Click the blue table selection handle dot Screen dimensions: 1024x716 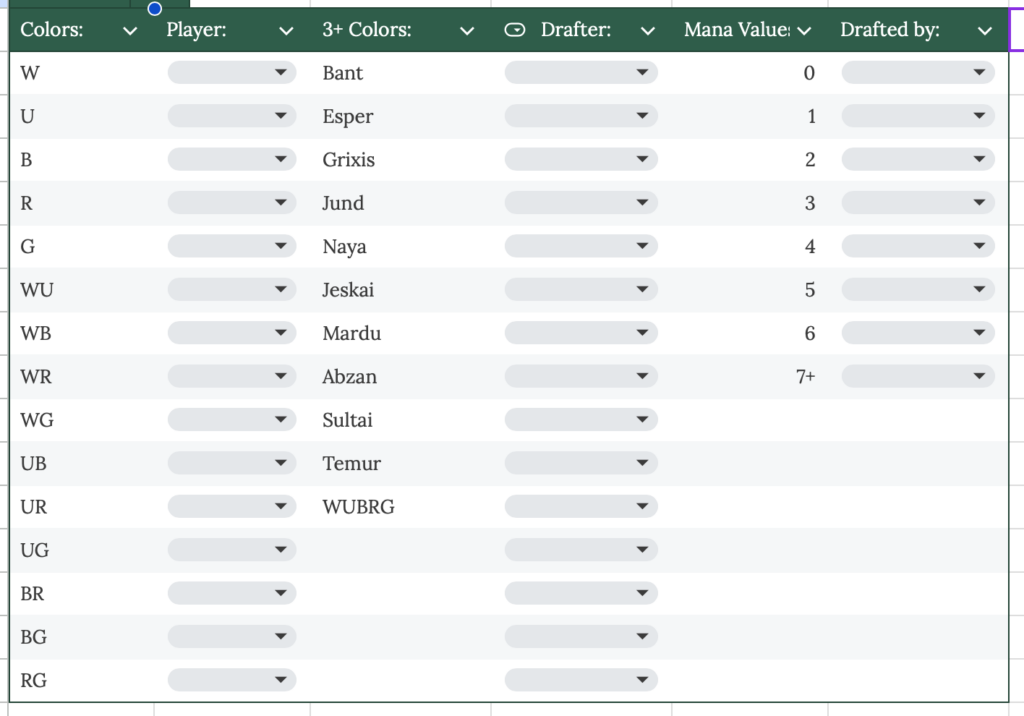pos(155,9)
